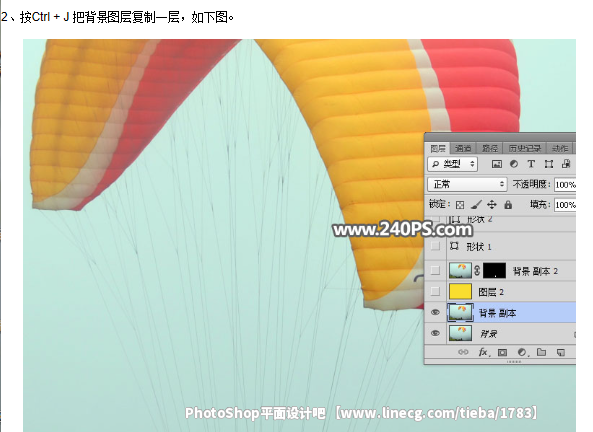Show the 图层 2 layer visibility box
593x432 pixels.
pyautogui.click(x=435, y=291)
